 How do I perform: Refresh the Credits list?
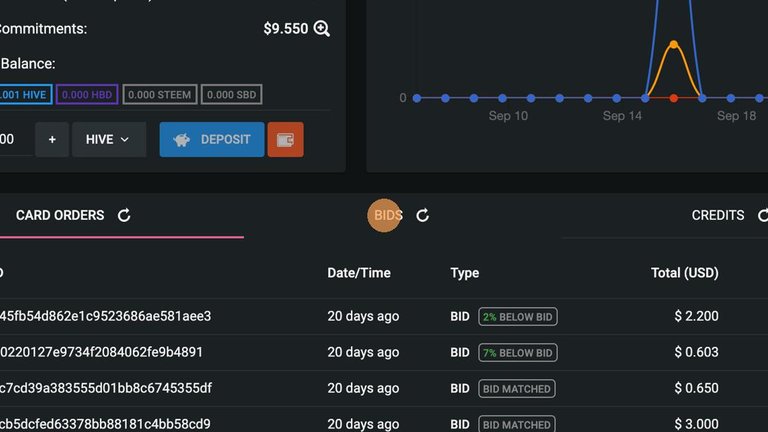coord(763,215)
